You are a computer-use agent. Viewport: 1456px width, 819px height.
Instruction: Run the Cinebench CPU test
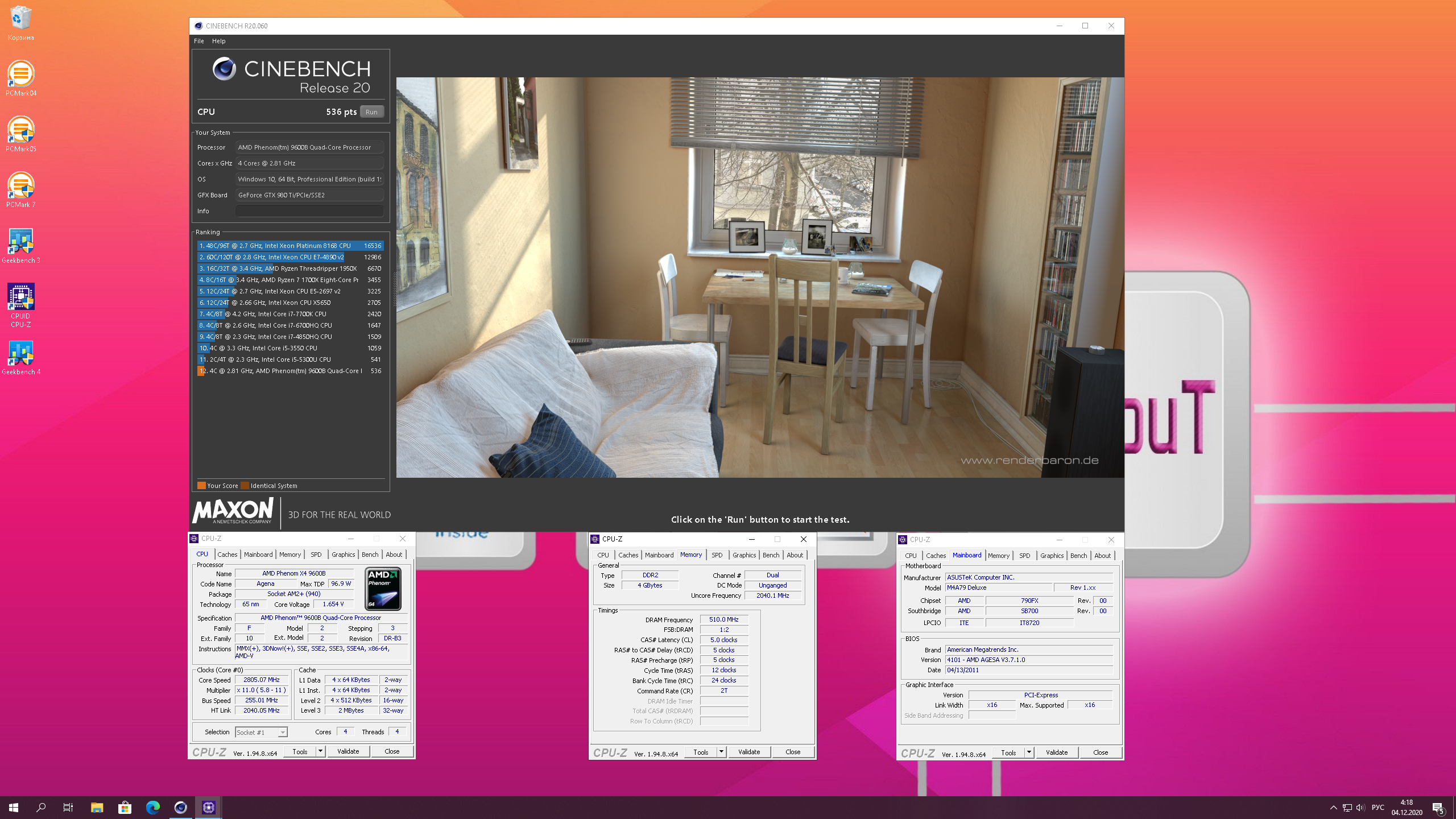(372, 112)
